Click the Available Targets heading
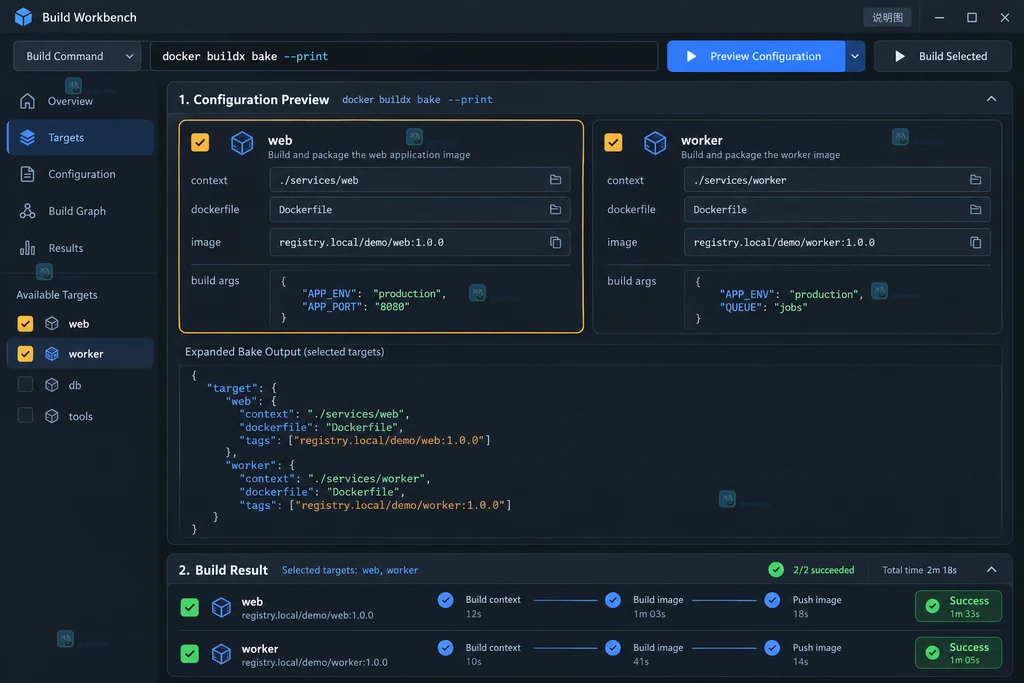Viewport: 1024px width, 683px height. 57,295
